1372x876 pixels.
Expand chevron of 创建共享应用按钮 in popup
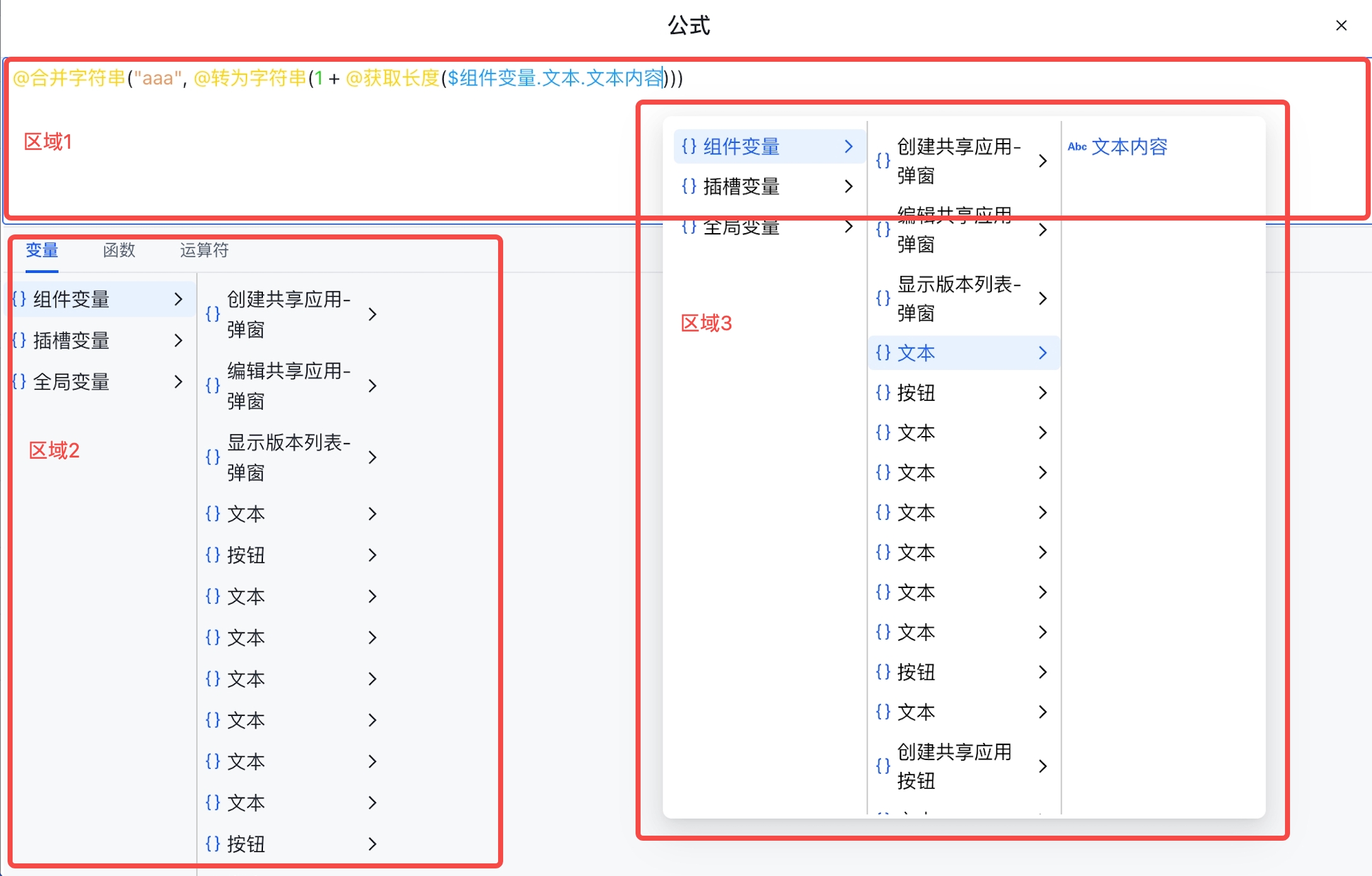click(x=1043, y=766)
